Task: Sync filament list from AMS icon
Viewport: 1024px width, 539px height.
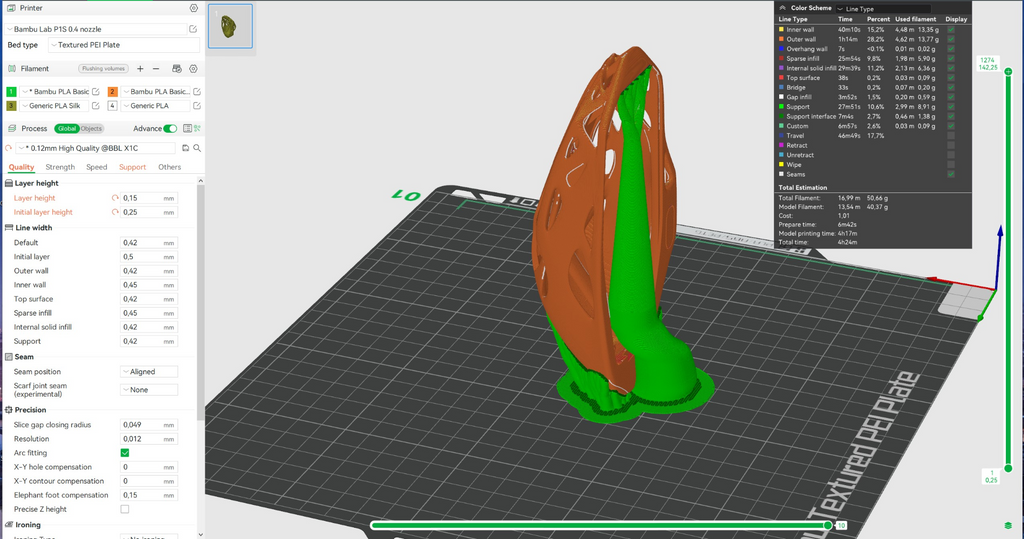Action: 176,69
